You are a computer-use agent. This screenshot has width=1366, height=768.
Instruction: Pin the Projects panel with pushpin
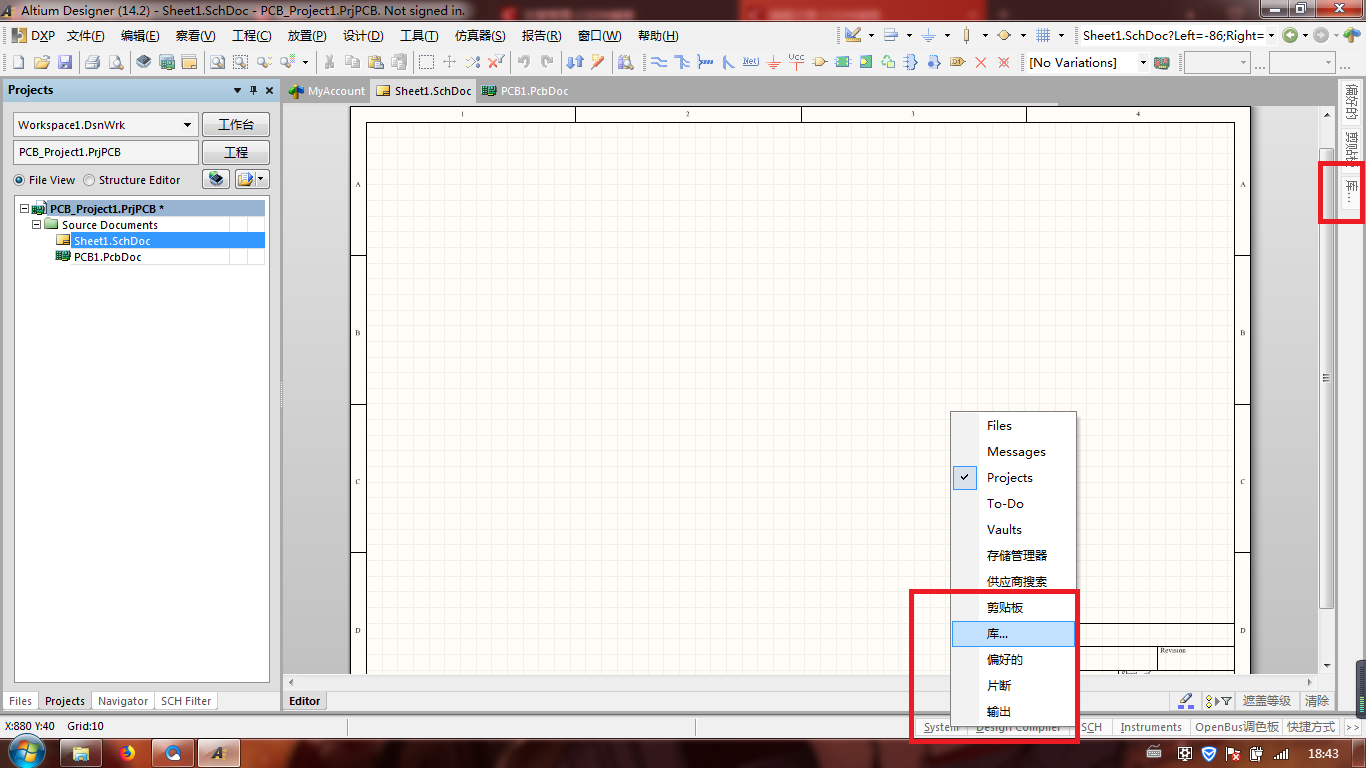(x=253, y=90)
